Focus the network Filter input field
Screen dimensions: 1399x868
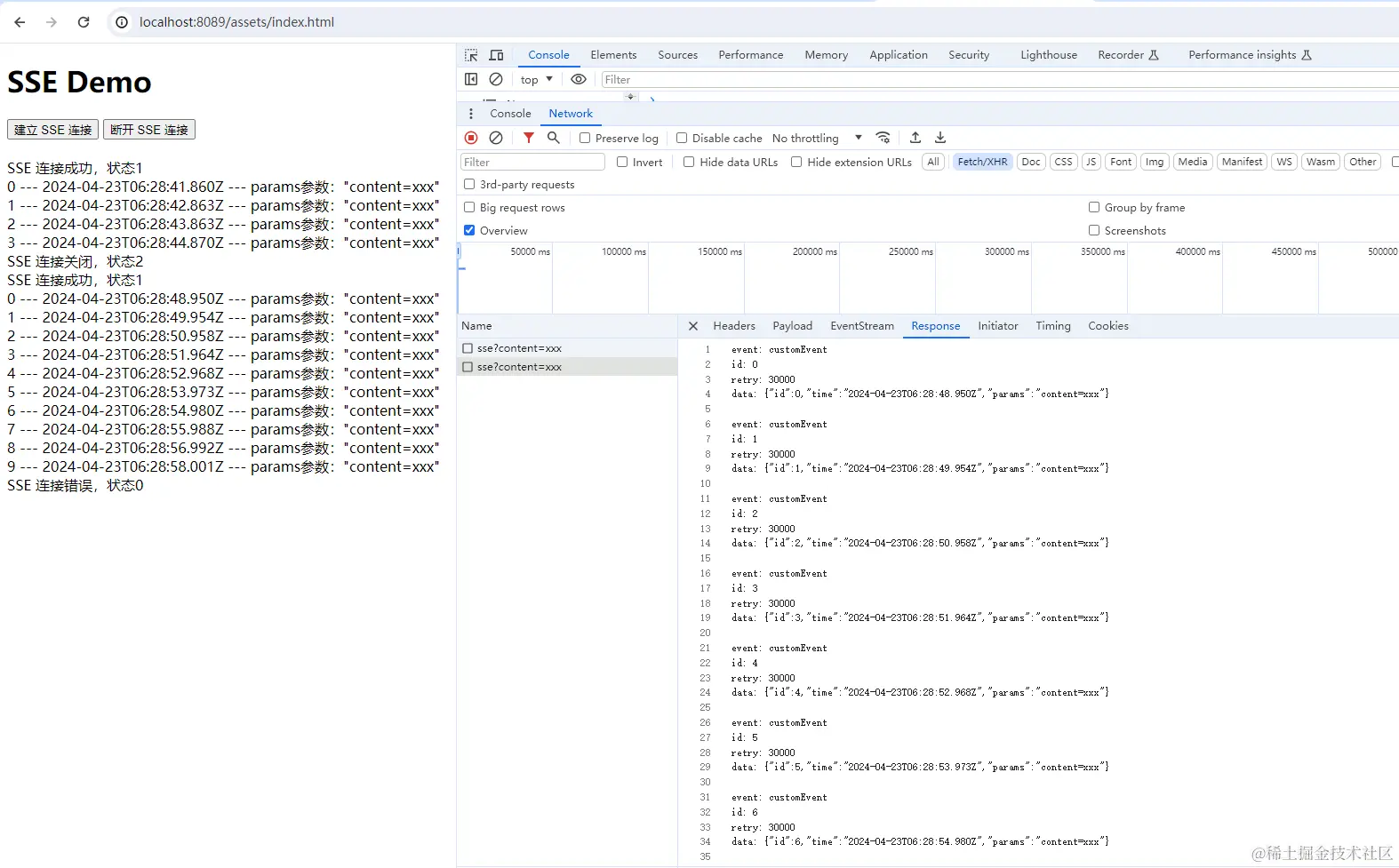tap(532, 162)
